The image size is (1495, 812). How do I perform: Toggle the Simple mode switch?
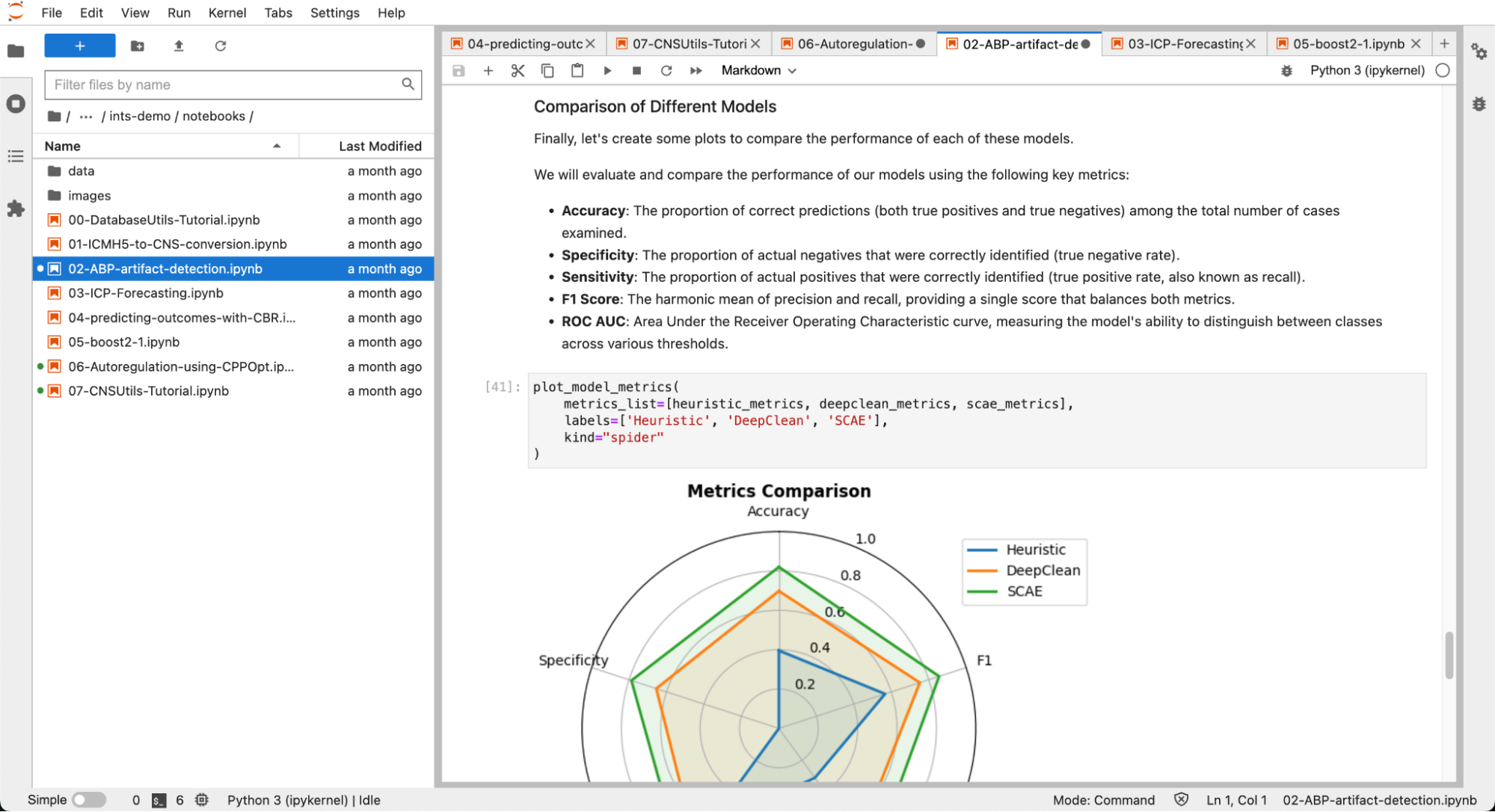point(89,799)
